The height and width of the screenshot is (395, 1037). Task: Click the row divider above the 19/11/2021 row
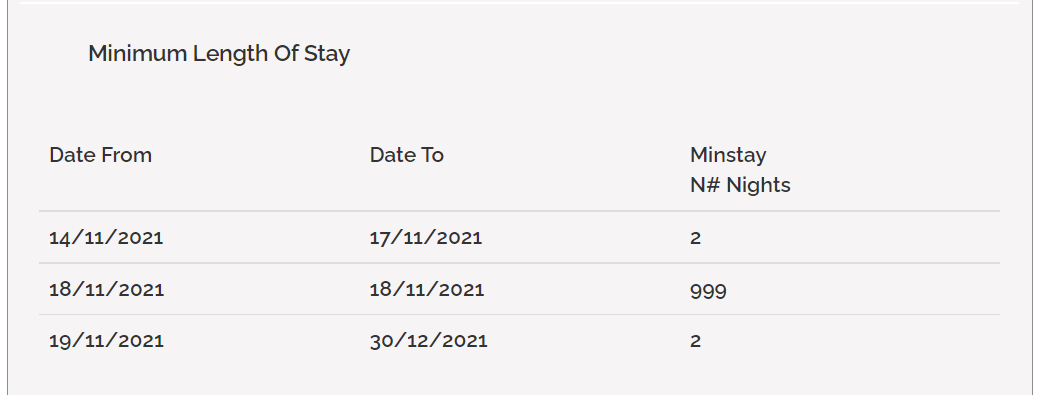click(x=519, y=315)
